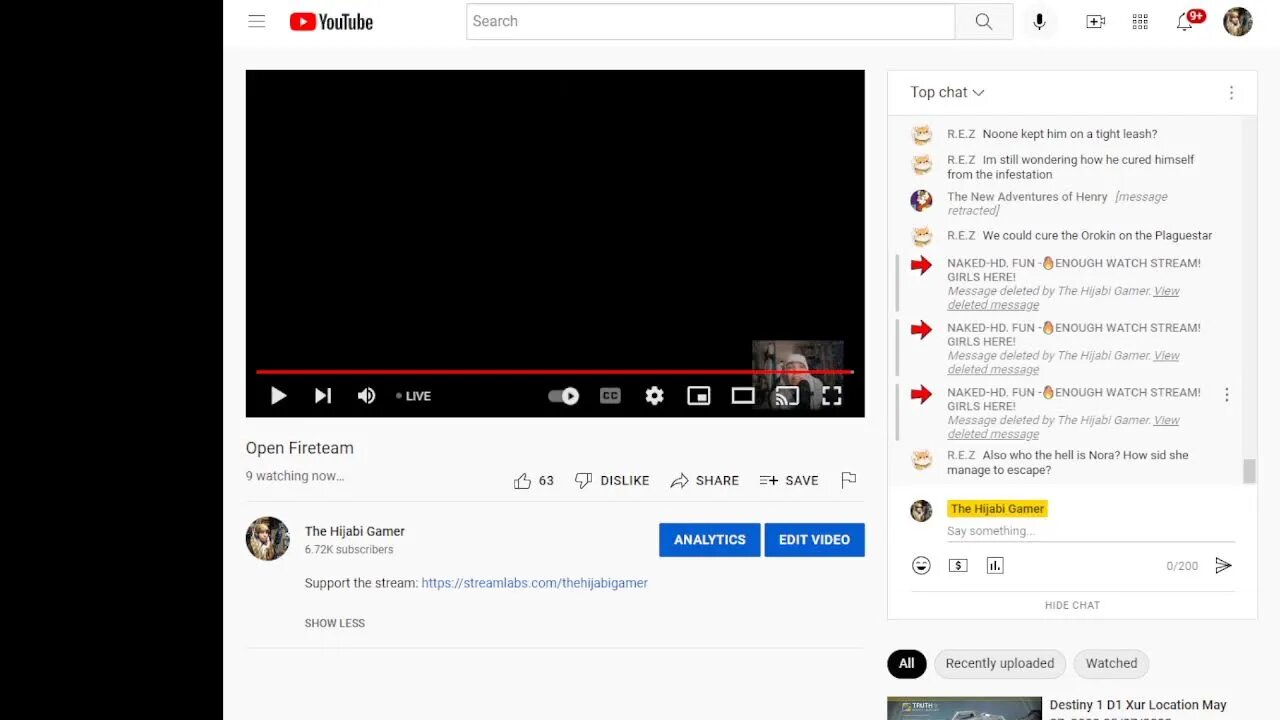Open the YouTube hamburger guide menu
Viewport: 1280px width, 720px height.
257,21
